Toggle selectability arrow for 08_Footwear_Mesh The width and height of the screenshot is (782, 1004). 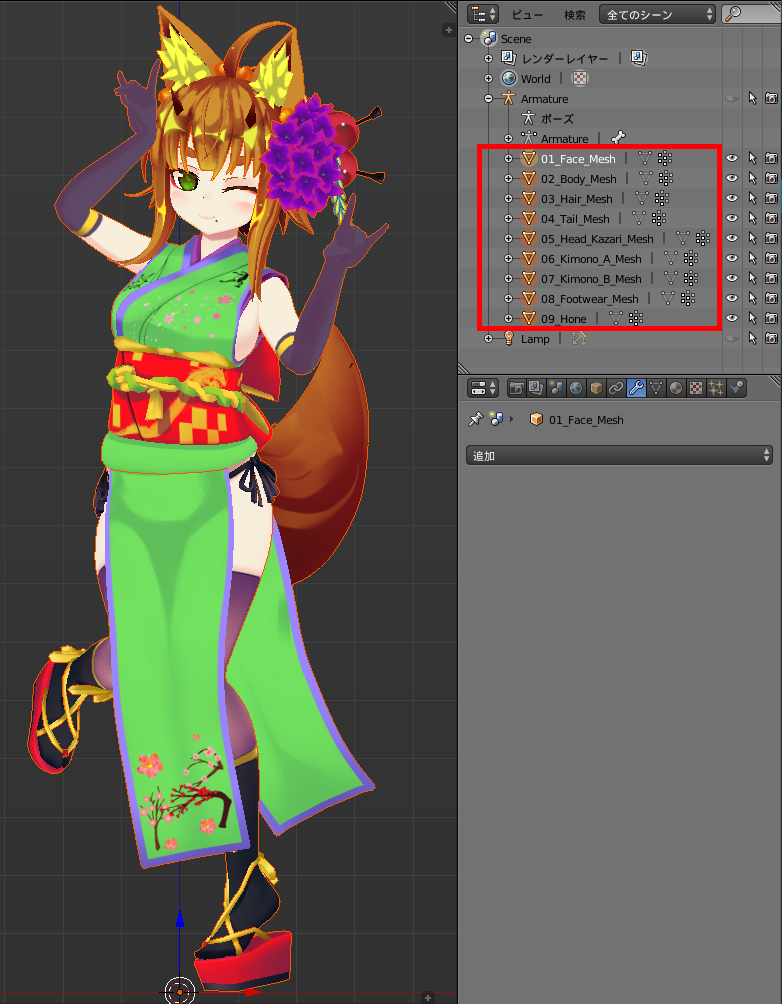pyautogui.click(x=752, y=299)
